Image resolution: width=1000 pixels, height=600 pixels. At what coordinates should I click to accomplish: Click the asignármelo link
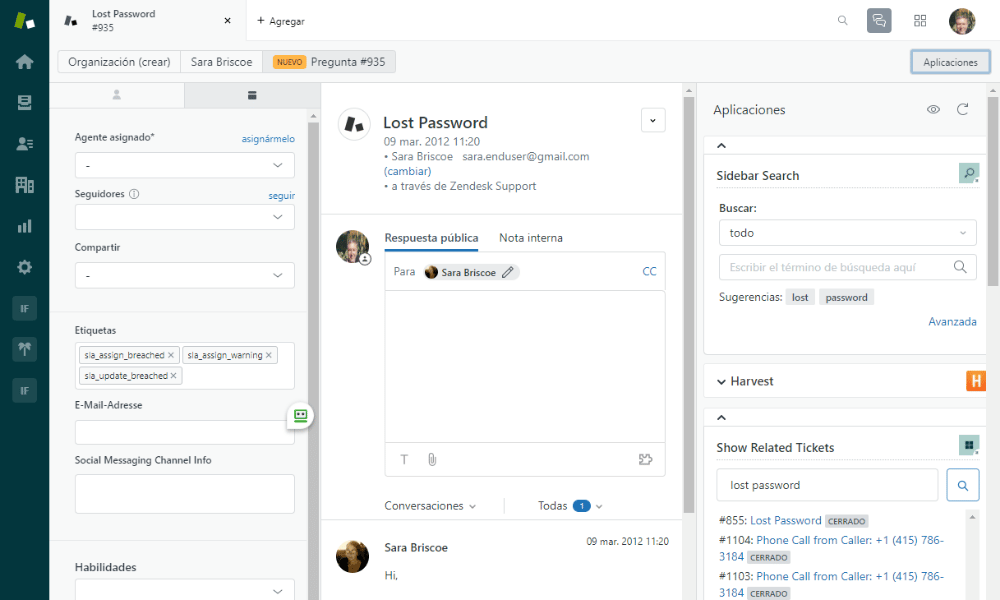268,138
